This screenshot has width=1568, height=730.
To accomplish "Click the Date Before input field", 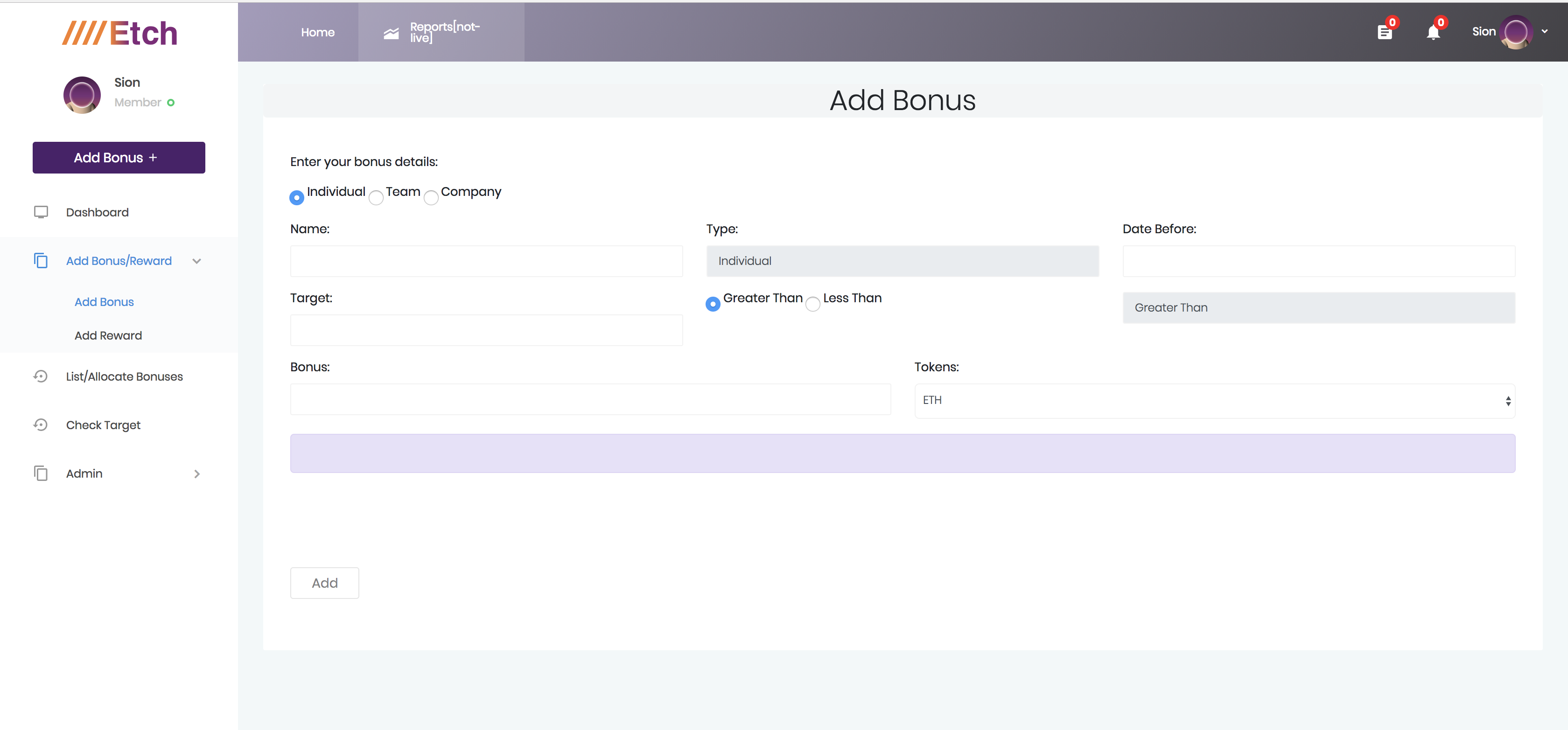I will [1318, 261].
